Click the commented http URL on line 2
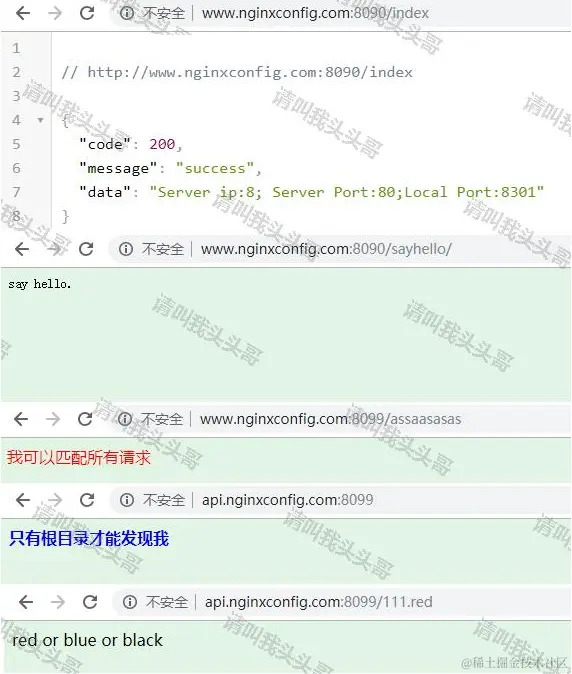 pyautogui.click(x=250, y=72)
